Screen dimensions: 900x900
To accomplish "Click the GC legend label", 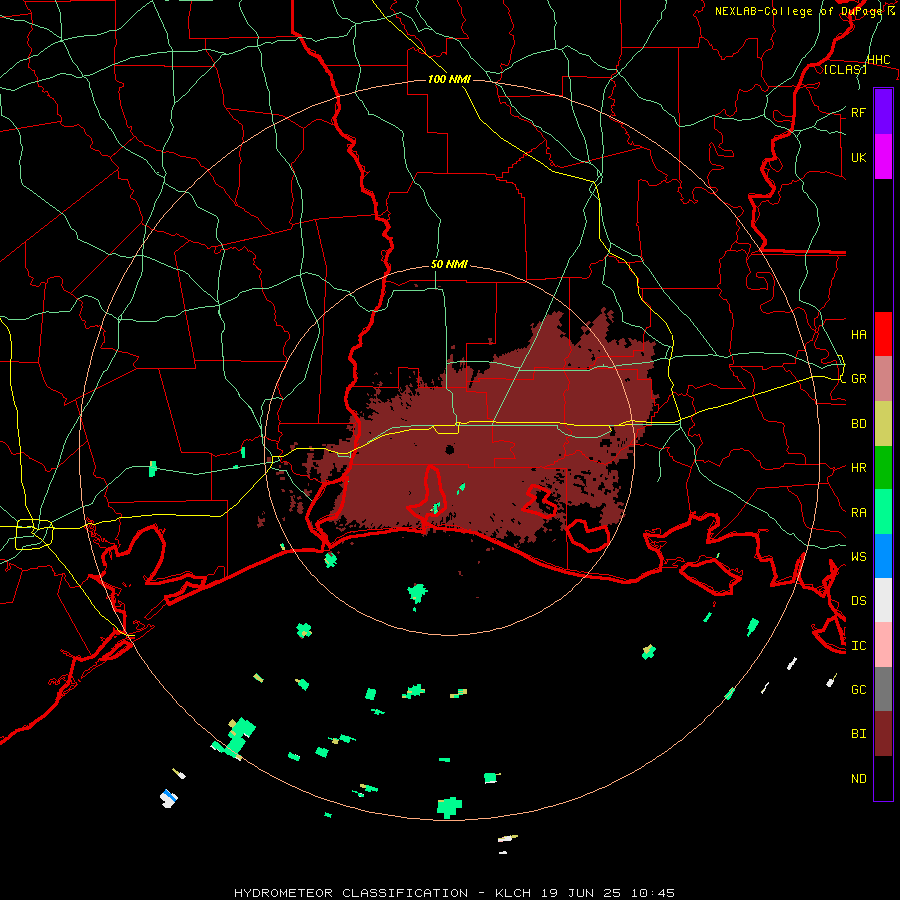I will (859, 689).
